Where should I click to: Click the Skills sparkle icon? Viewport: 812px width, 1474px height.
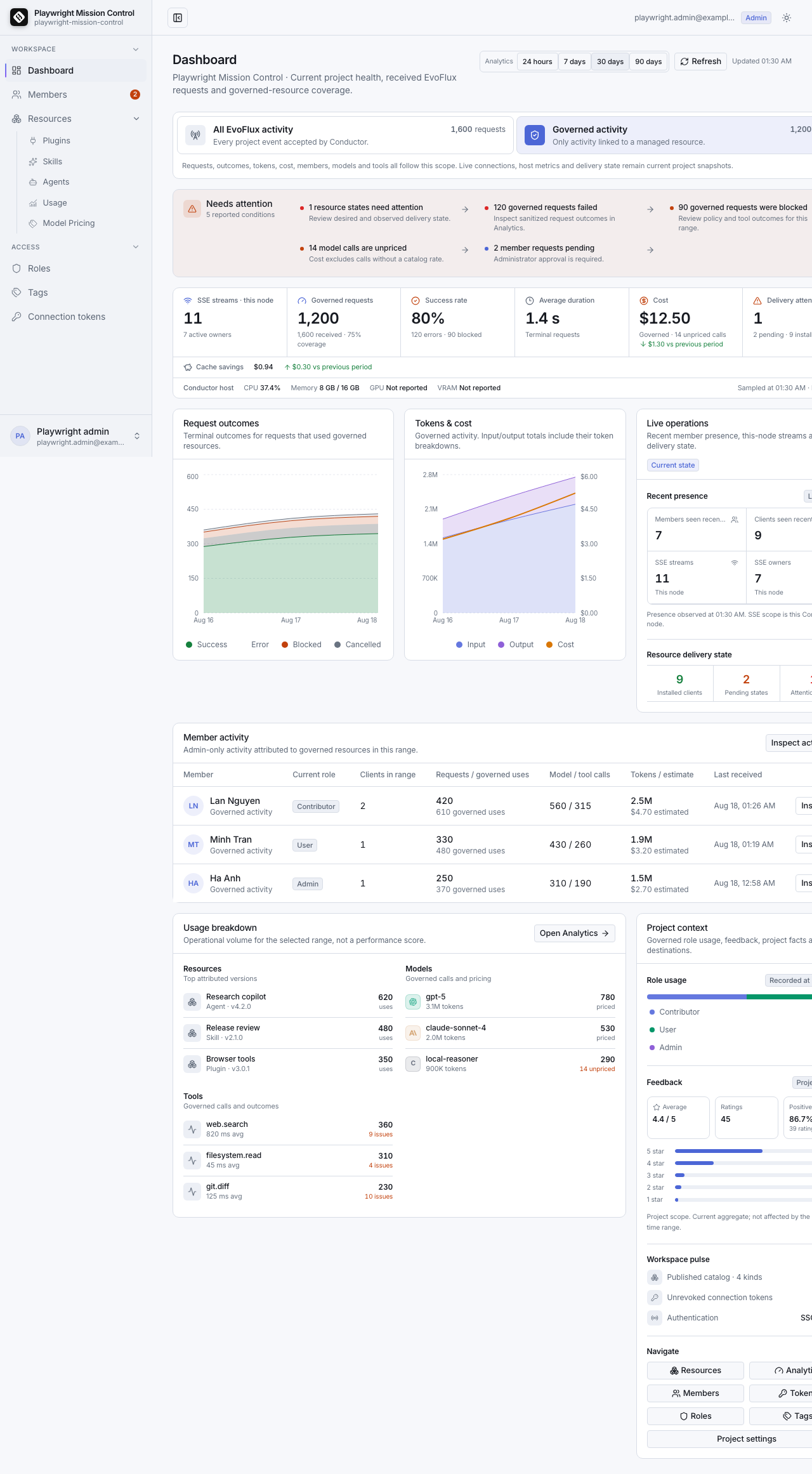point(33,162)
